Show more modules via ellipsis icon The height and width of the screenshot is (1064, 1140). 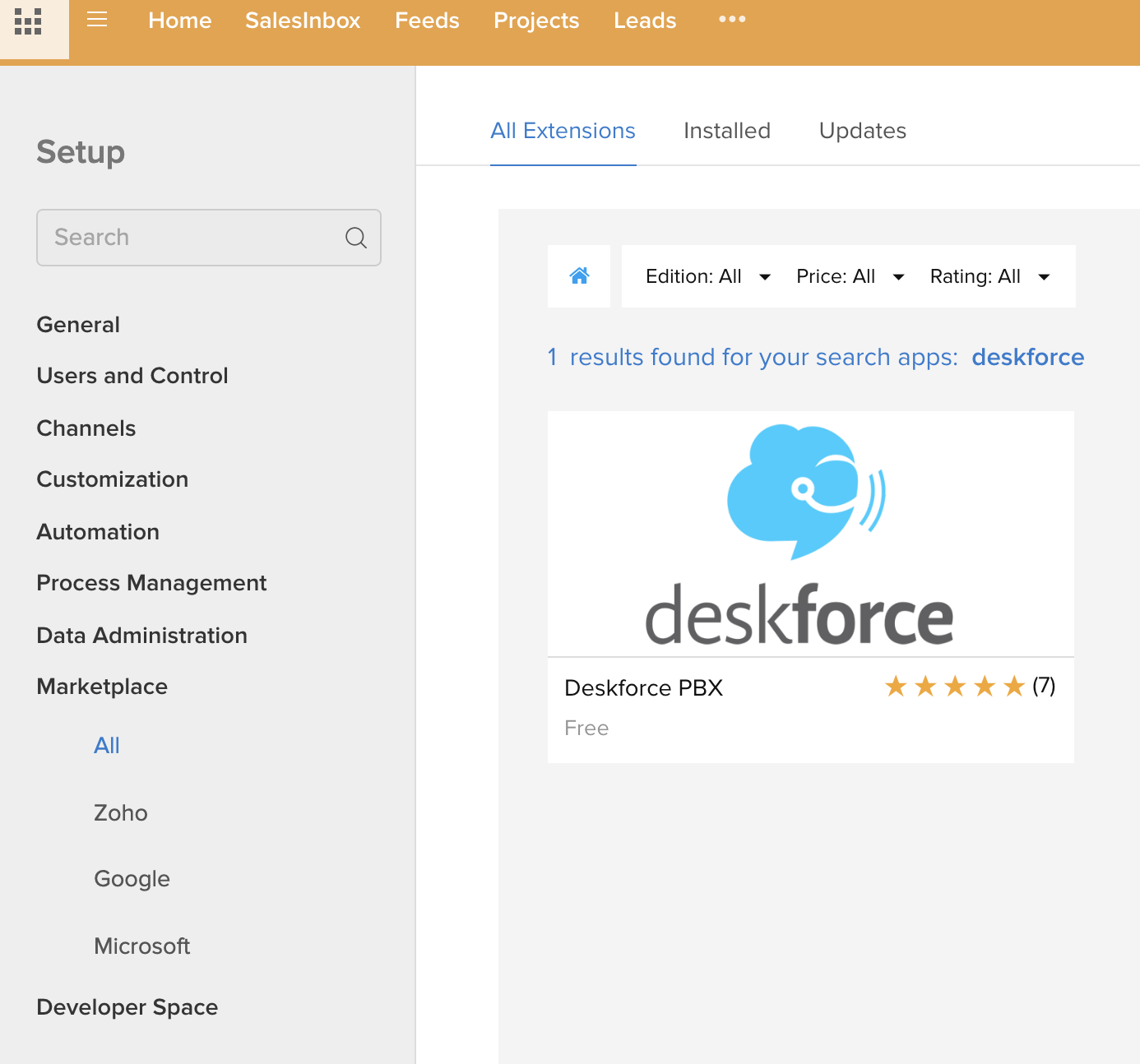(x=732, y=19)
